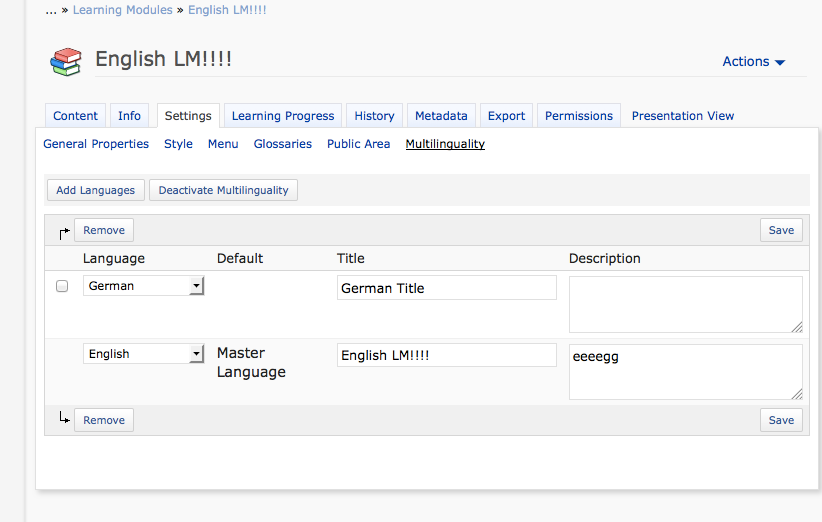Image resolution: width=822 pixels, height=522 pixels.
Task: Open General Properties settings section
Action: pyautogui.click(x=96, y=144)
